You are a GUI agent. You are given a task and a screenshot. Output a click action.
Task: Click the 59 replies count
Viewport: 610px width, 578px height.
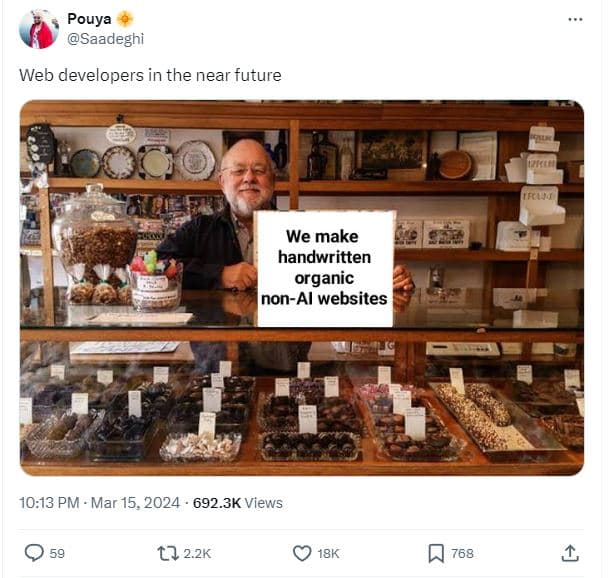pyautogui.click(x=57, y=553)
